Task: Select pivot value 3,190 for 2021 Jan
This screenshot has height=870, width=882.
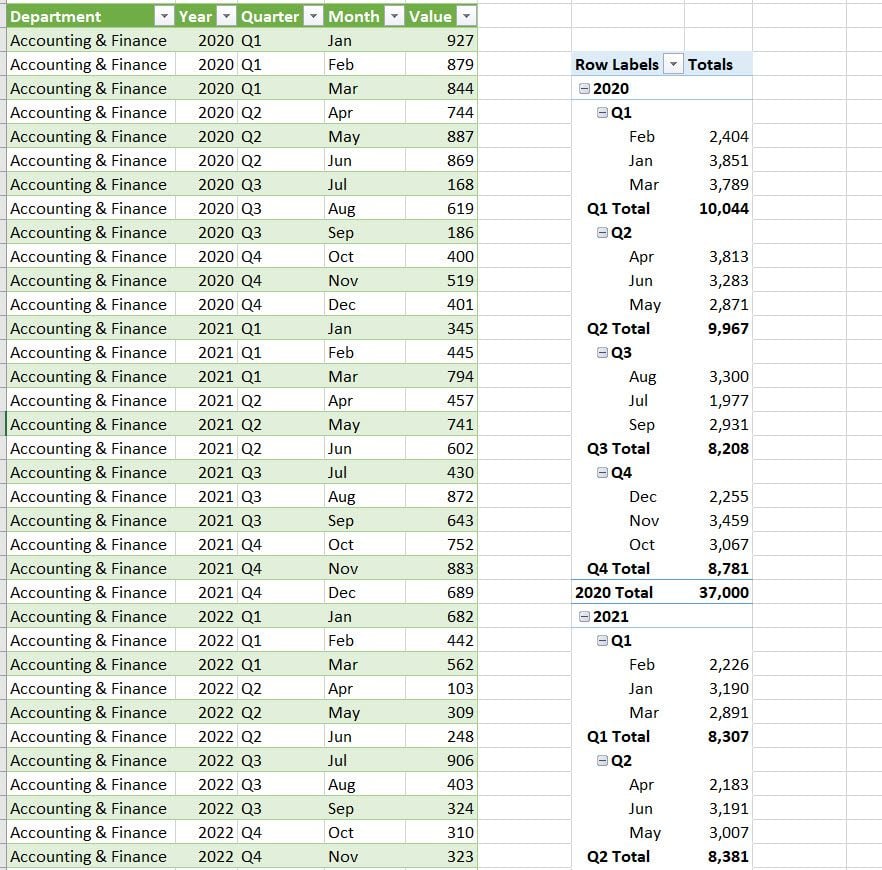Action: click(718, 688)
